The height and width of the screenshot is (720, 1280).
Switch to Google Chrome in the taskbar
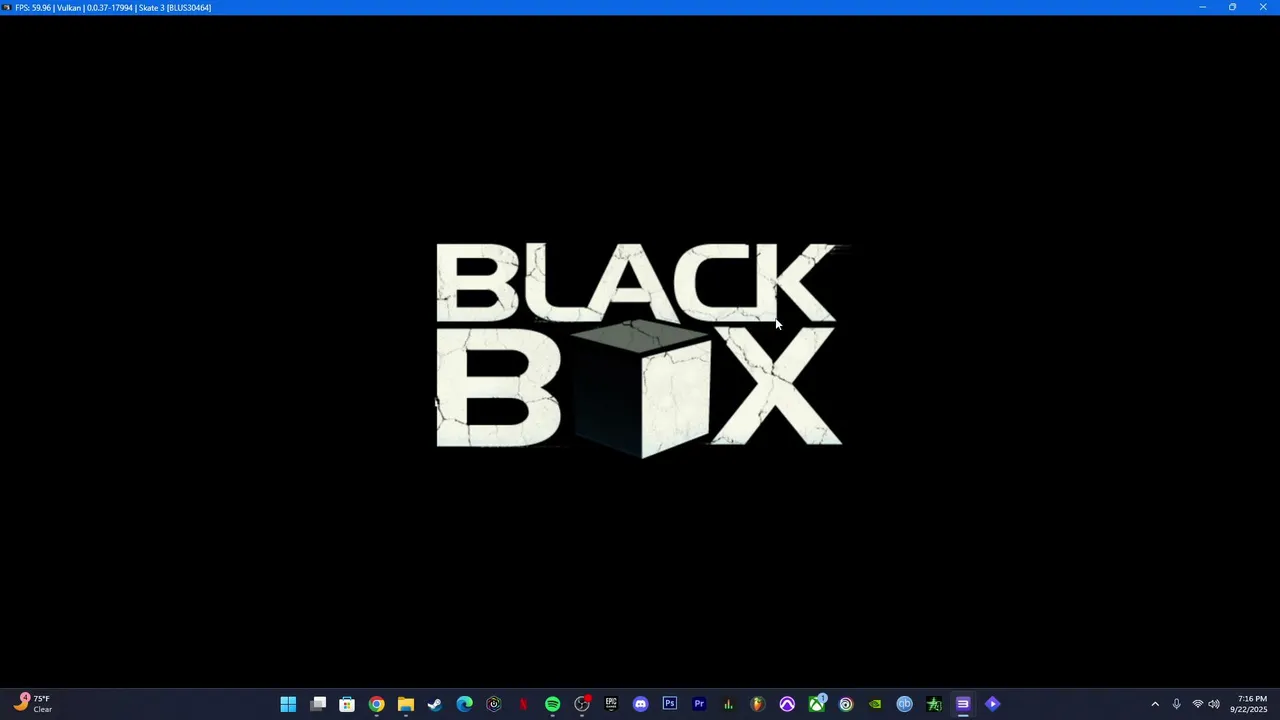(x=376, y=704)
